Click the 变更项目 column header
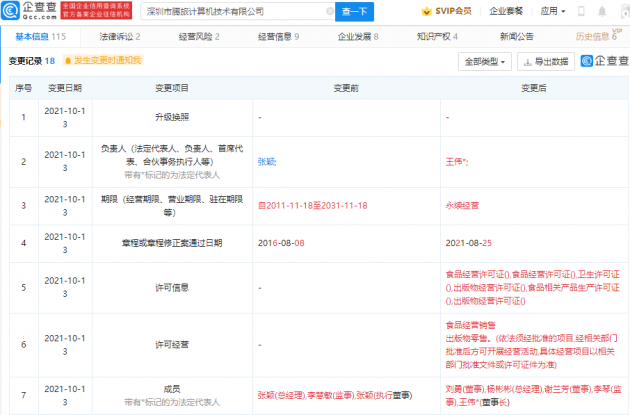 point(172,88)
